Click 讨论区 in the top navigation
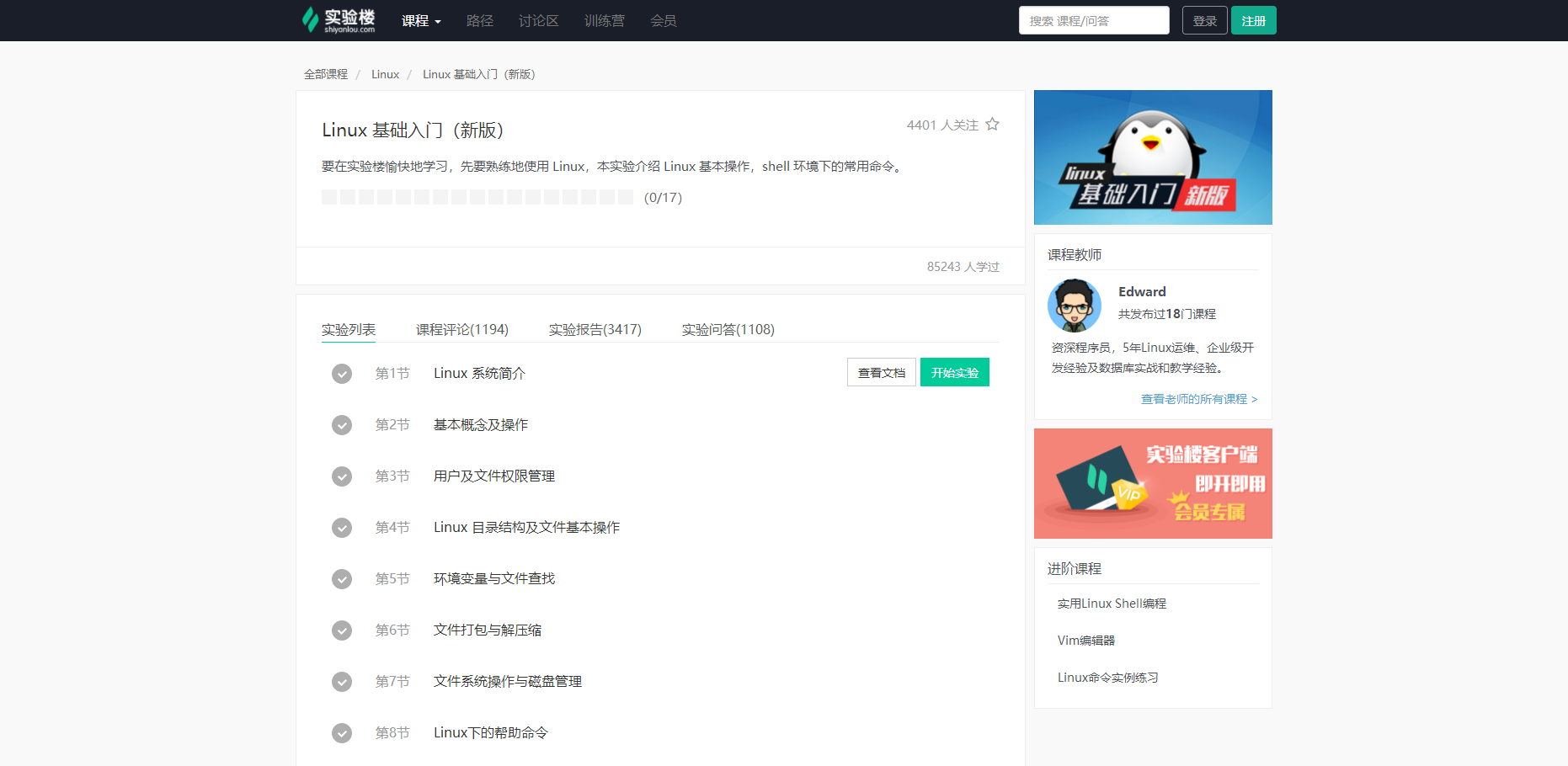This screenshot has height=766, width=1568. pyautogui.click(x=538, y=20)
